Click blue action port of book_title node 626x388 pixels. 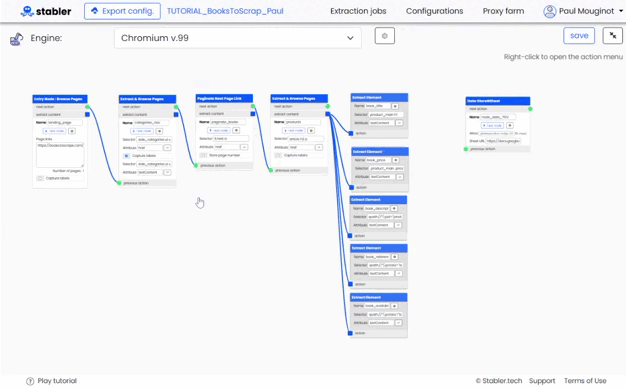[x=351, y=133]
